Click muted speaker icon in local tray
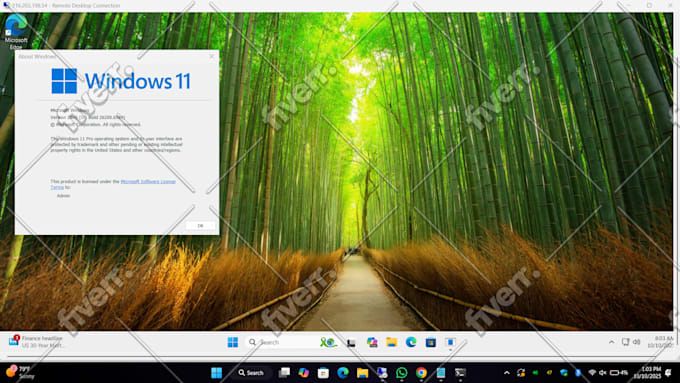Image resolution: width=680 pixels, height=383 pixels. pyautogui.click(x=603, y=373)
